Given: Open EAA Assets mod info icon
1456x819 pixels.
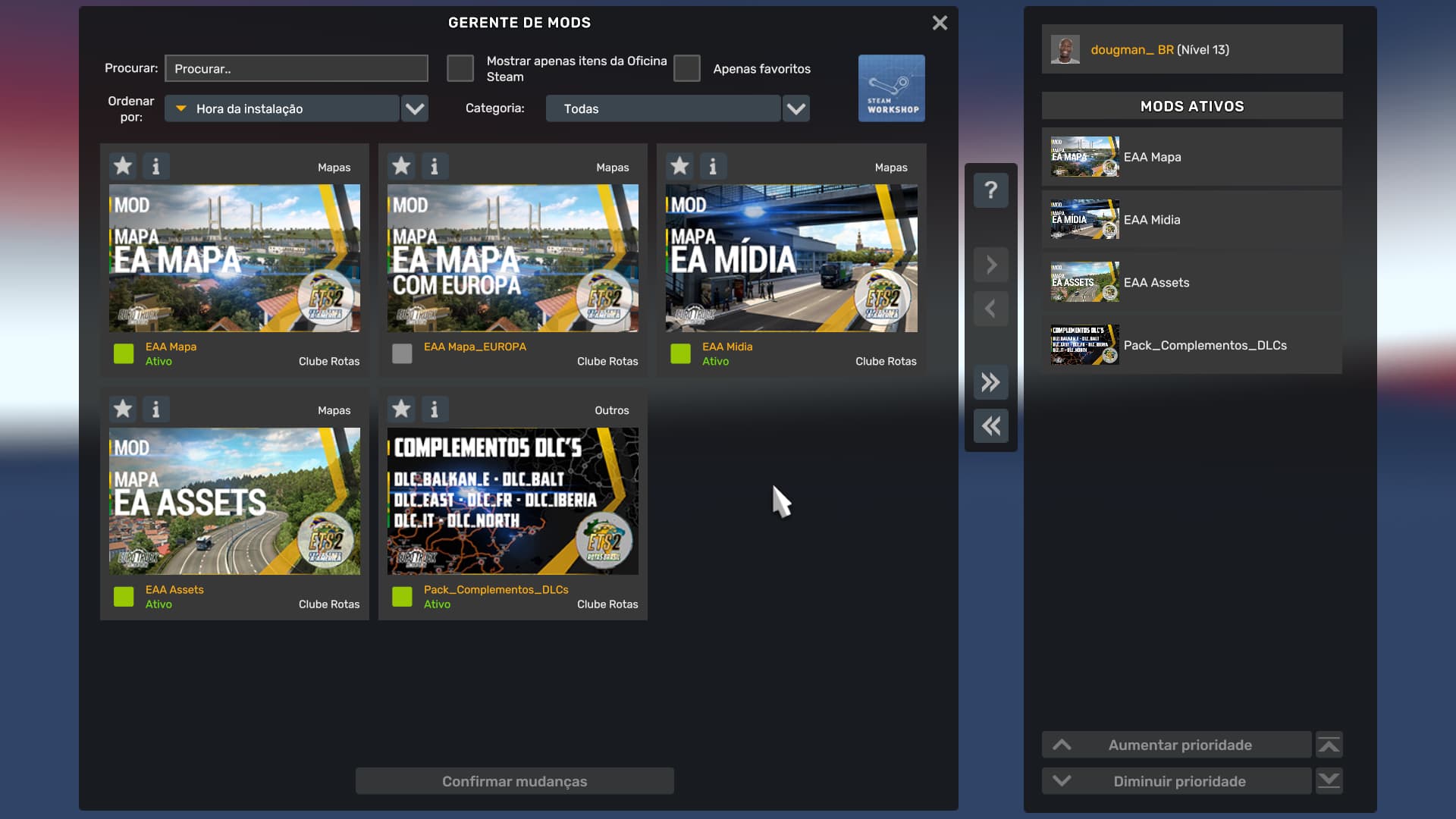Looking at the screenshot, I should (155, 409).
